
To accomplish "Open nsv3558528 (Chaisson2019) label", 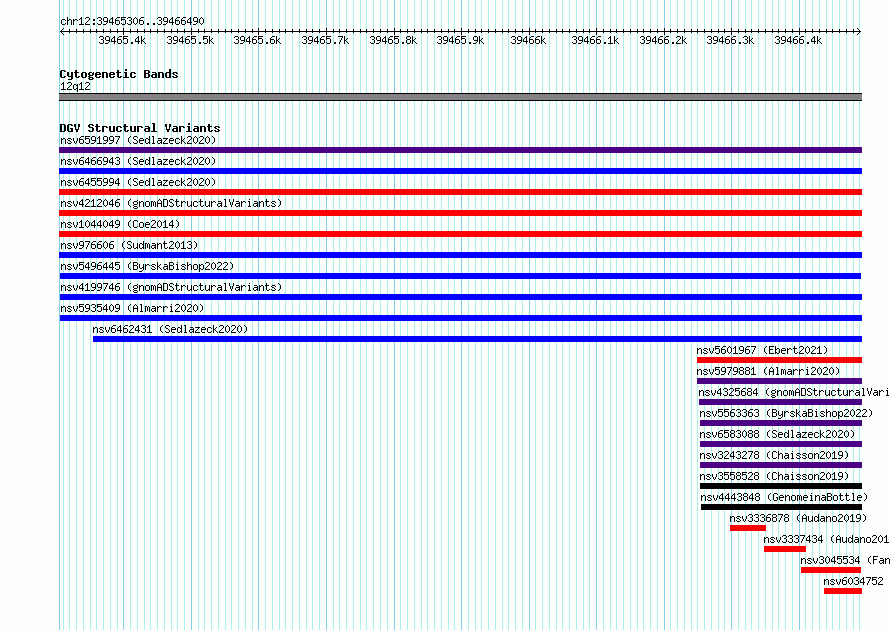I will [x=774, y=476].
